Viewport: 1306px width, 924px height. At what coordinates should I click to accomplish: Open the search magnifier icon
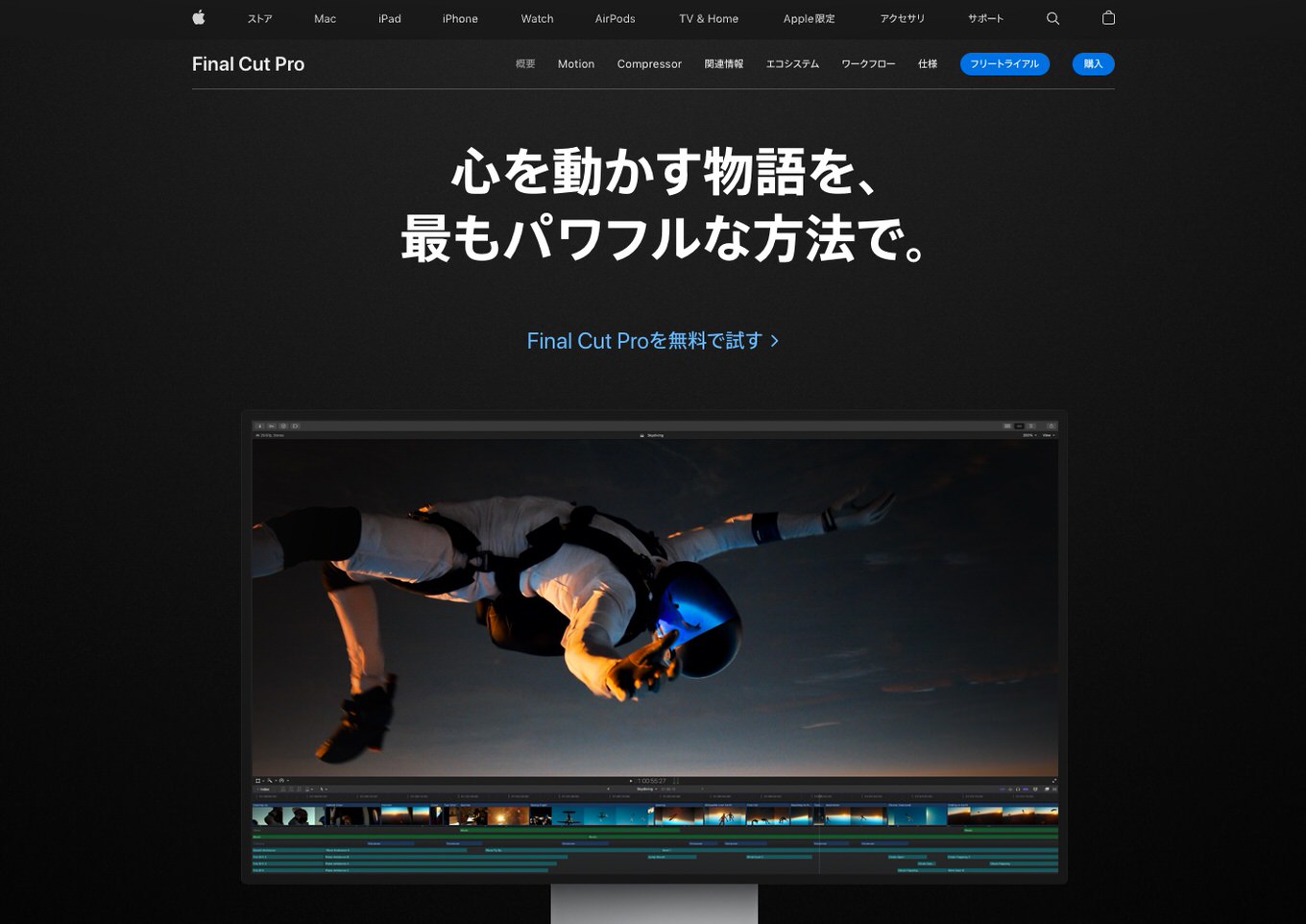point(1052,18)
